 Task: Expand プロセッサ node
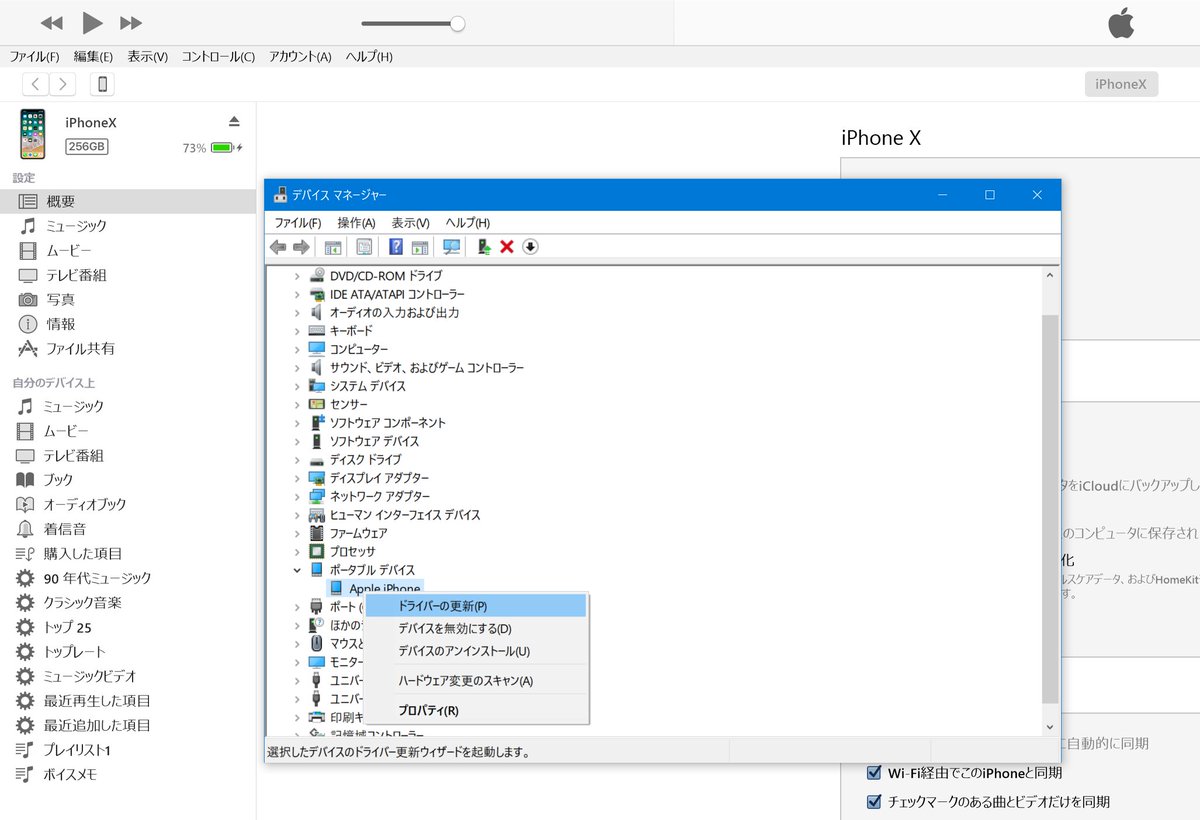pos(297,551)
